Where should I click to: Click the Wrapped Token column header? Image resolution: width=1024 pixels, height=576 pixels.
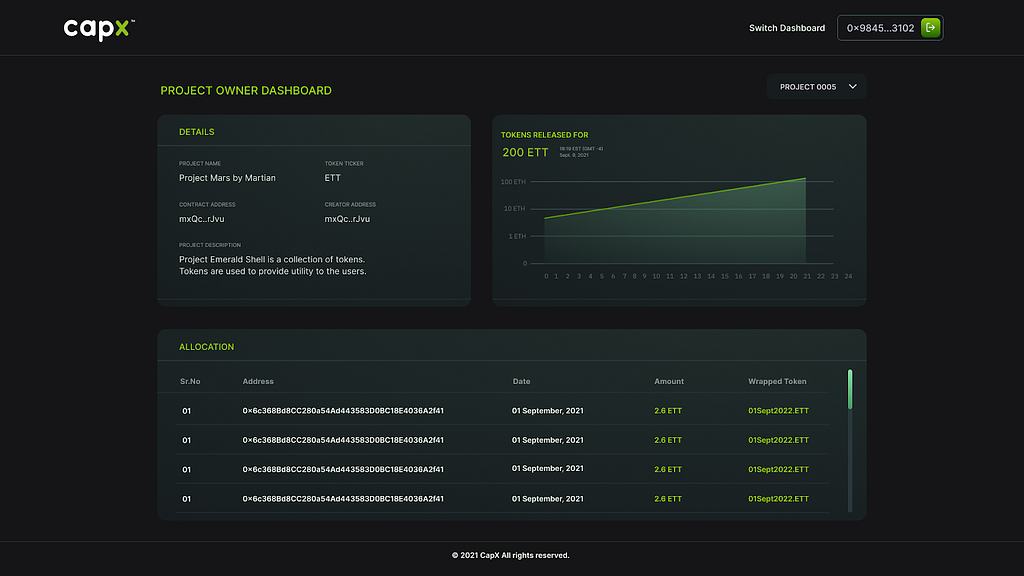pyautogui.click(x=777, y=381)
